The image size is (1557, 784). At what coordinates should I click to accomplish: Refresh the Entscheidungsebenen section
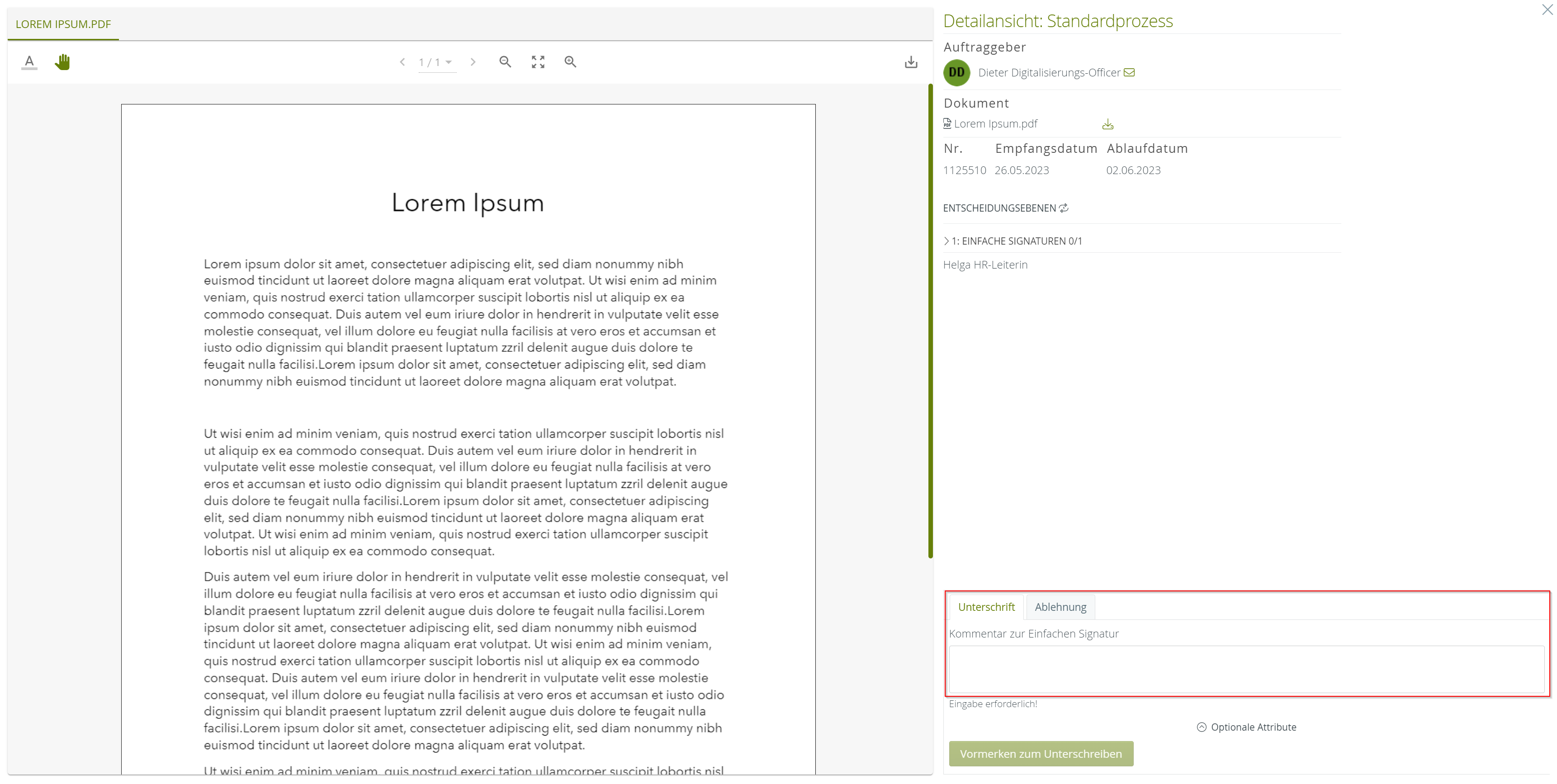pos(1065,208)
